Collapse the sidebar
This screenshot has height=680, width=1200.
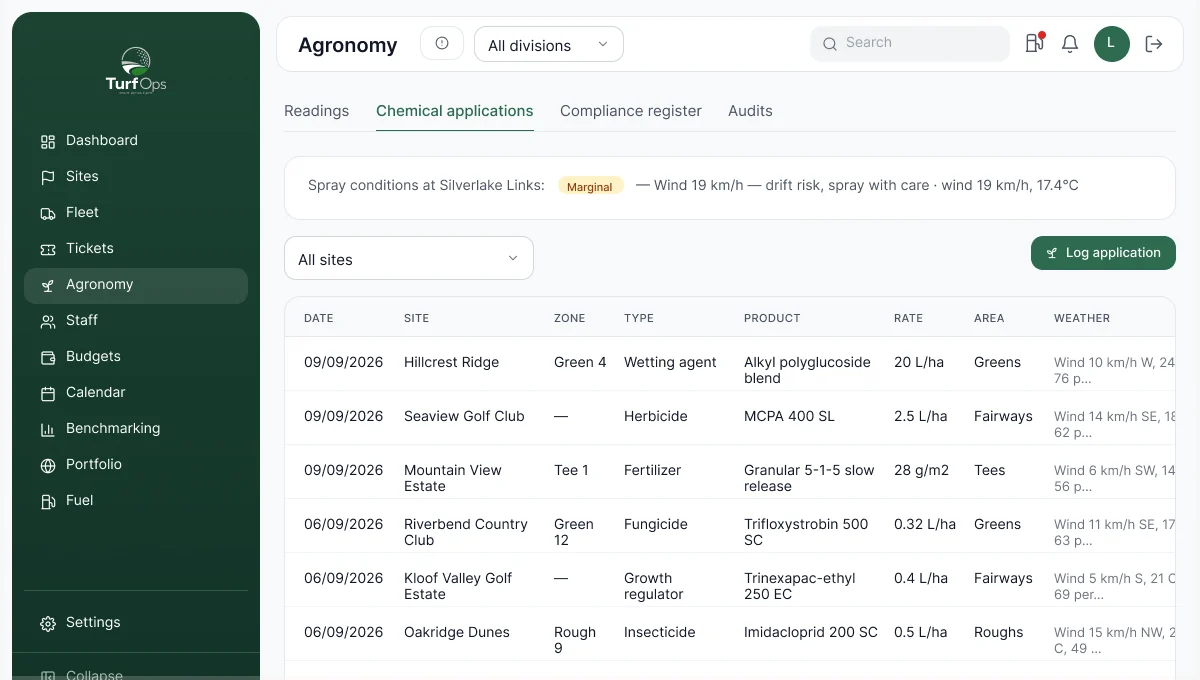136,674
